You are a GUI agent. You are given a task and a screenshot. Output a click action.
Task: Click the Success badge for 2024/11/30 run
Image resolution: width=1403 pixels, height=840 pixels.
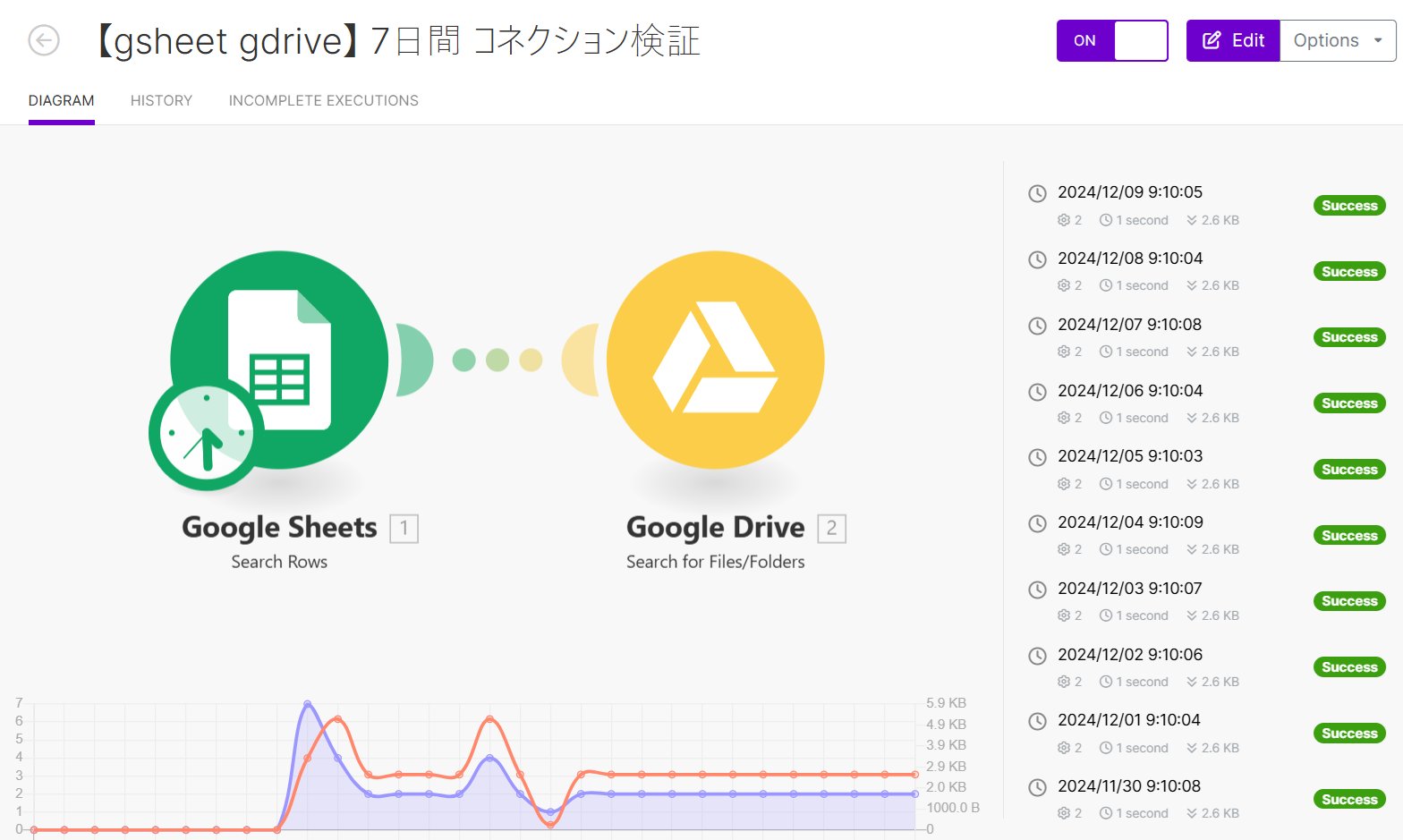1349,800
